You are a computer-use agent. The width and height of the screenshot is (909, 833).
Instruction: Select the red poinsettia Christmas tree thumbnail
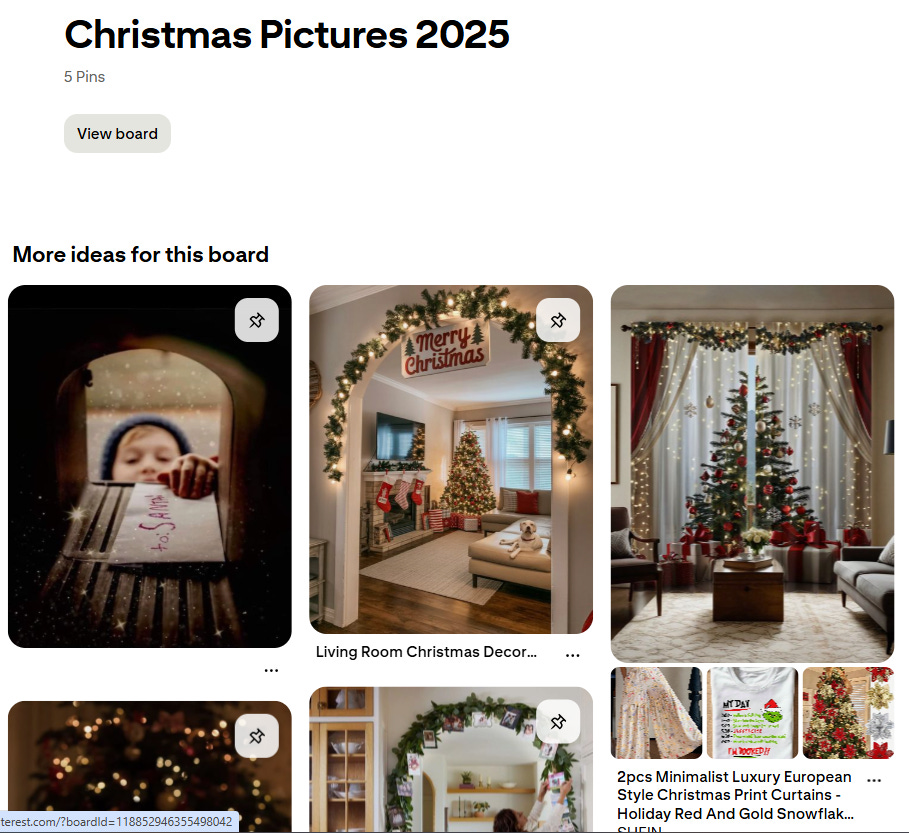[x=849, y=712]
